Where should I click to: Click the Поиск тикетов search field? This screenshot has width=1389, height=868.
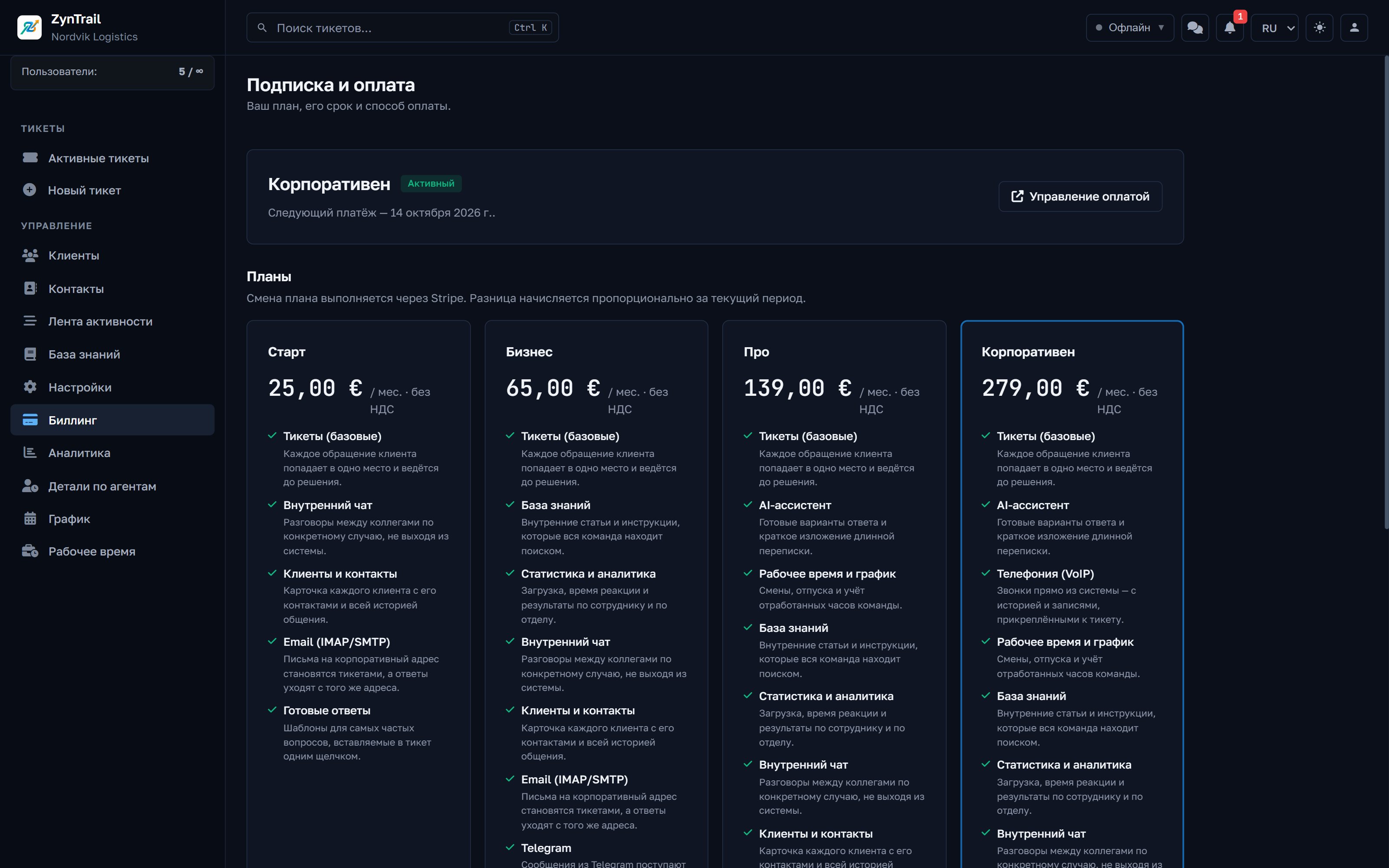pos(402,27)
